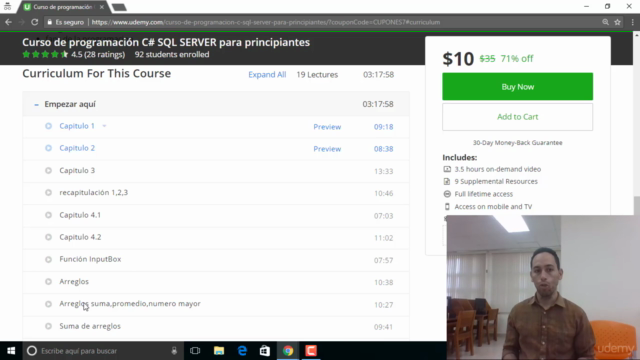
Task: Launch Microsoft Edge from taskbar
Action: 242,351
